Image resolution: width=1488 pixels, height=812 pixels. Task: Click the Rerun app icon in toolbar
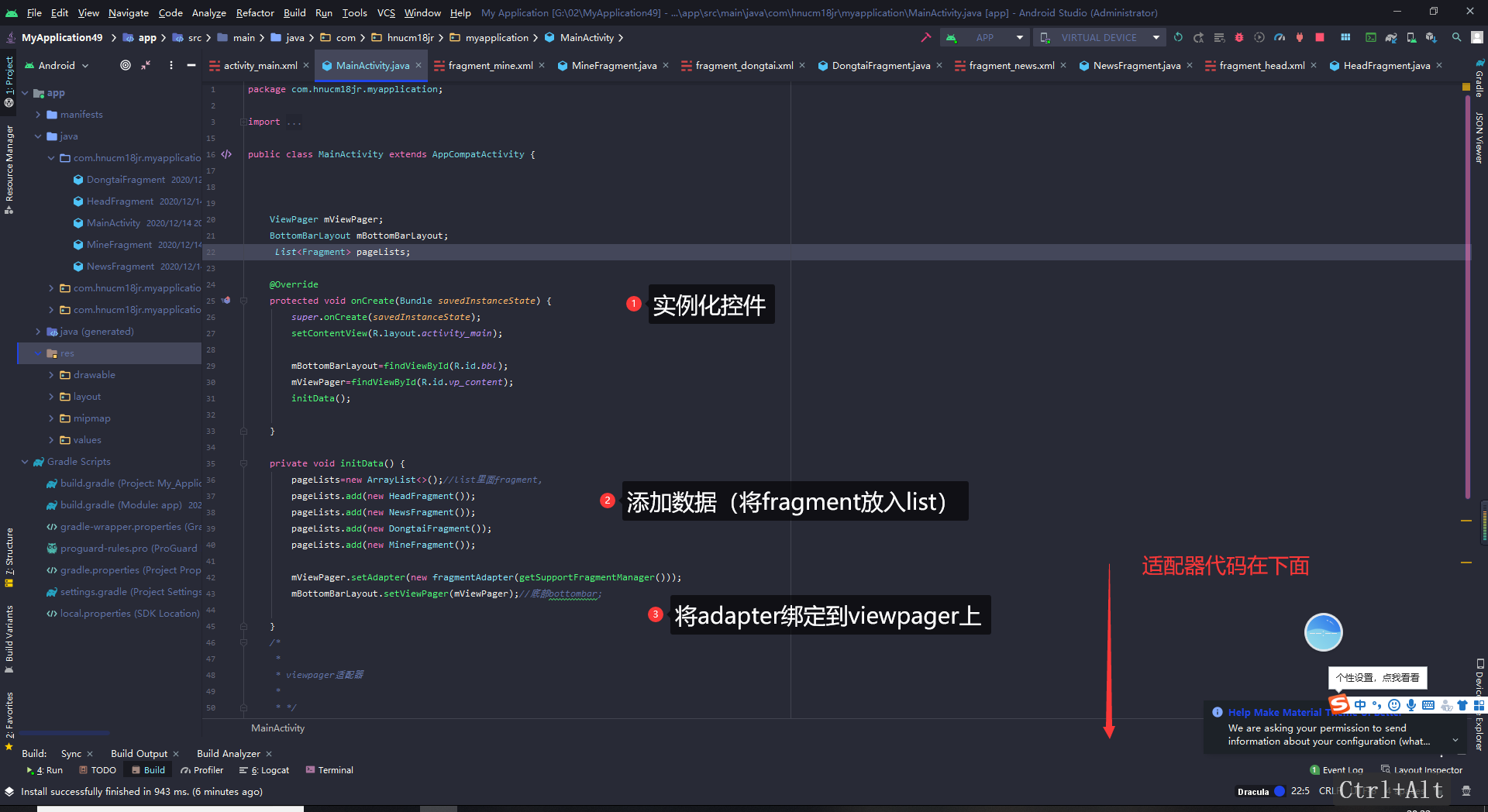coord(1178,37)
